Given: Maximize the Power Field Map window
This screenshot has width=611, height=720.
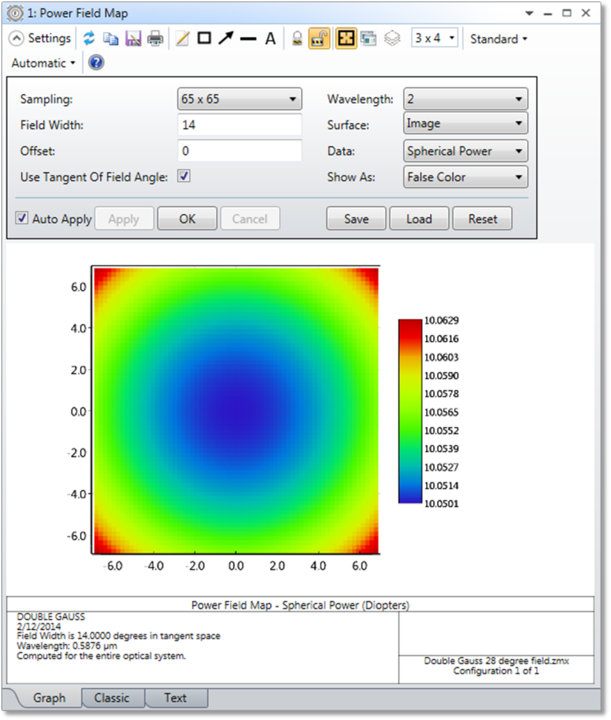Looking at the screenshot, I should tap(567, 13).
